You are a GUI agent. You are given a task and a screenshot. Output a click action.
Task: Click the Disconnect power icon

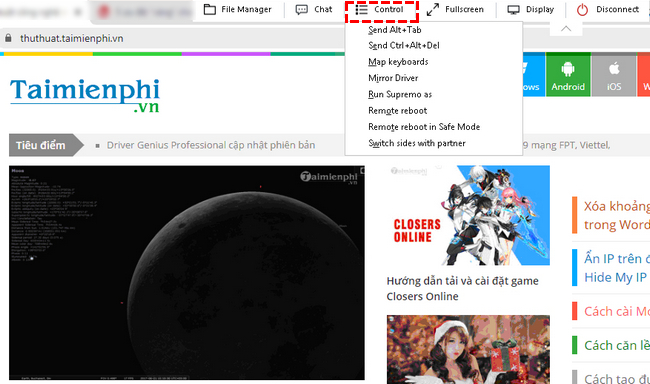[582, 10]
